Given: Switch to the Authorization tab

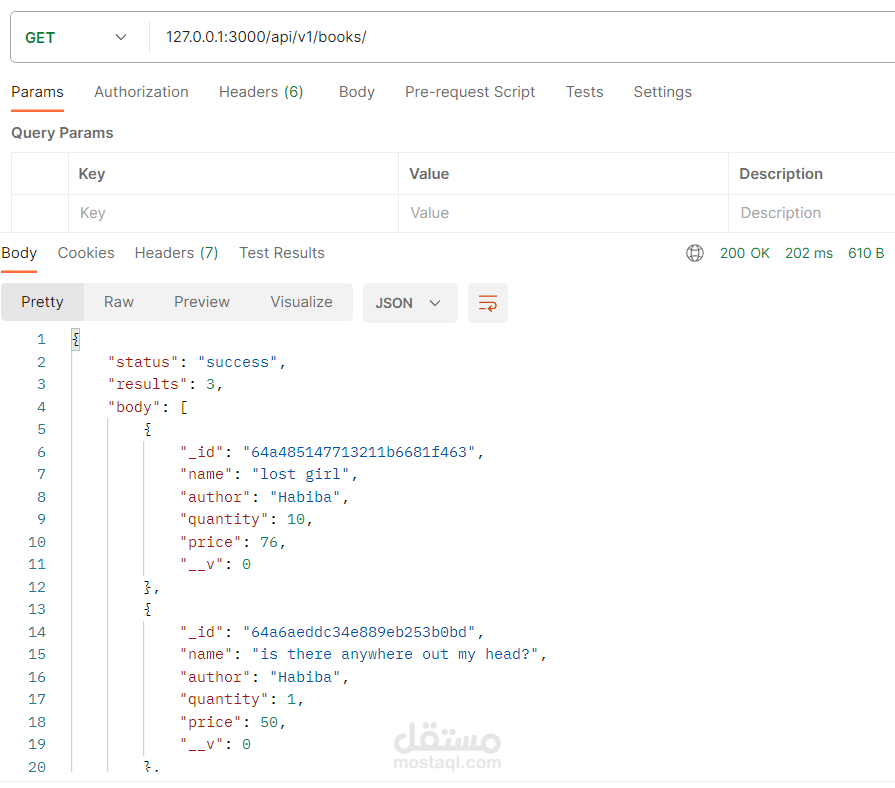Looking at the screenshot, I should [x=141, y=92].
